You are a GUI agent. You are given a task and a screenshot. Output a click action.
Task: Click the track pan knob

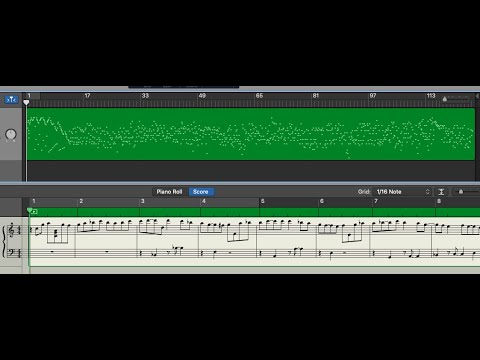pyautogui.click(x=11, y=134)
